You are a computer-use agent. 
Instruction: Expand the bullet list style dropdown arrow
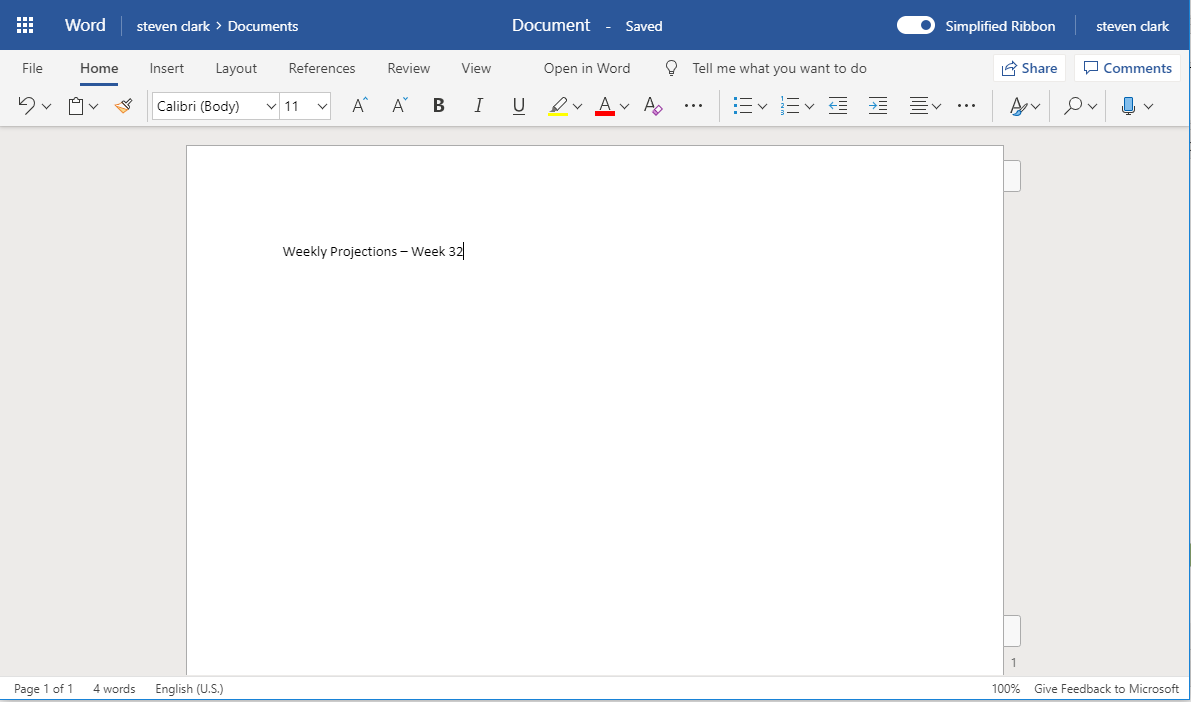point(762,106)
